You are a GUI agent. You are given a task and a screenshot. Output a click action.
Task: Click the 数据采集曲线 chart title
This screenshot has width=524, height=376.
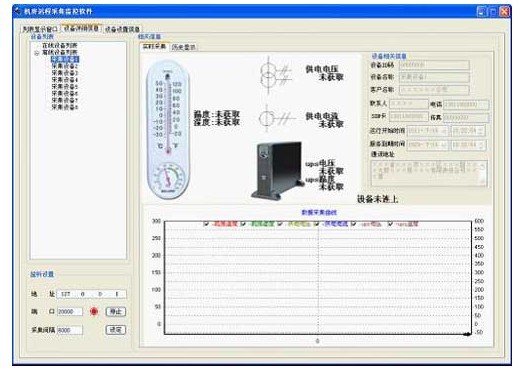click(x=319, y=212)
